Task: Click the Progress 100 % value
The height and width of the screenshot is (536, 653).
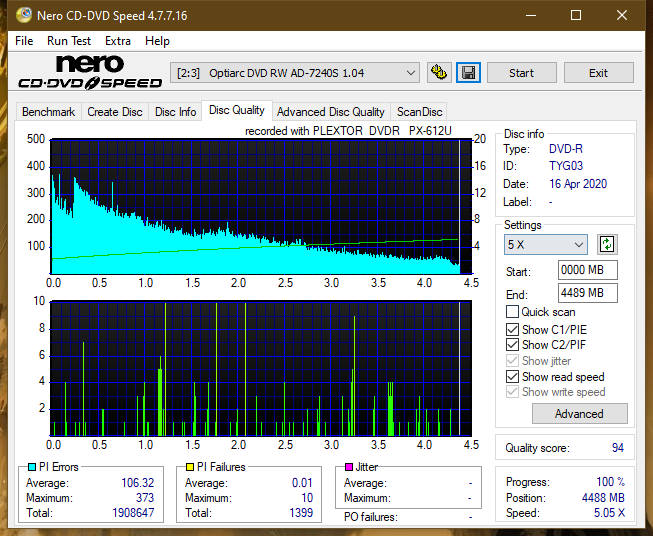Action: [610, 482]
